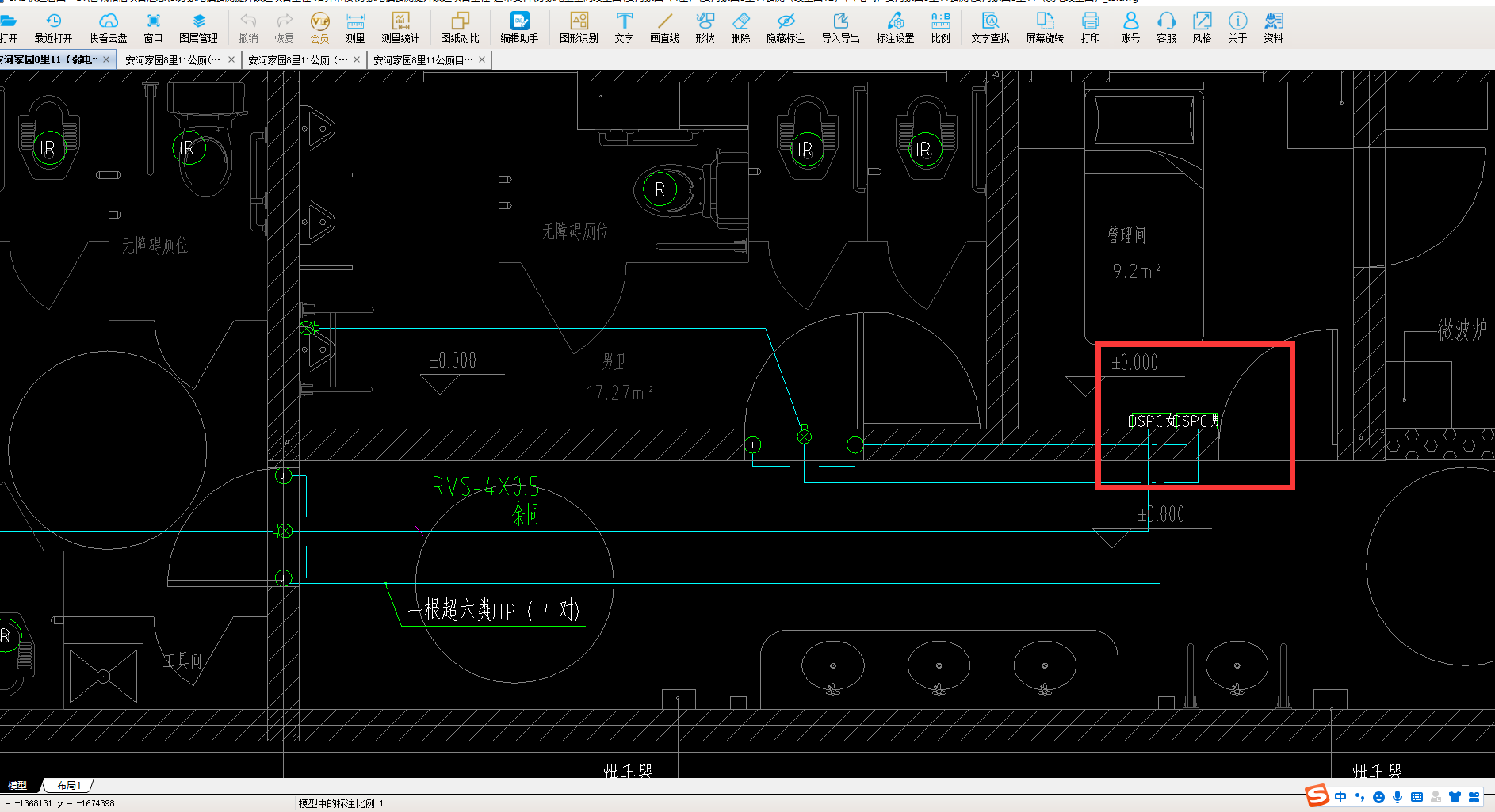Open 图层管理 layer manager

pyautogui.click(x=198, y=27)
